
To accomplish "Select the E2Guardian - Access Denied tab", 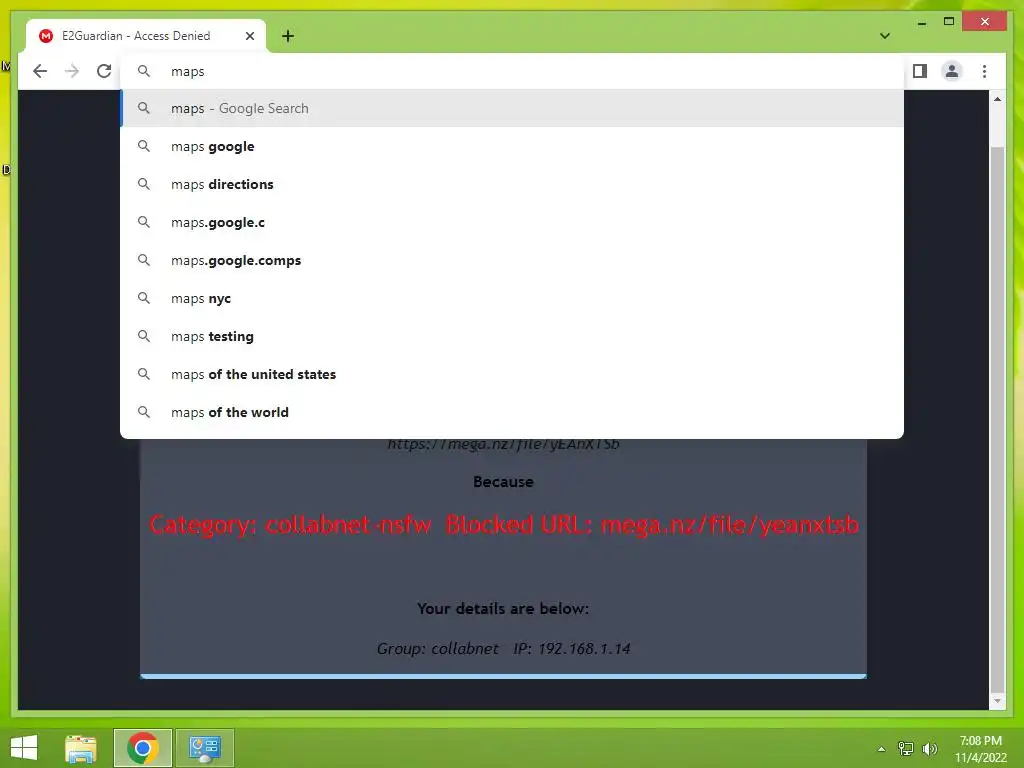I will tap(146, 36).
